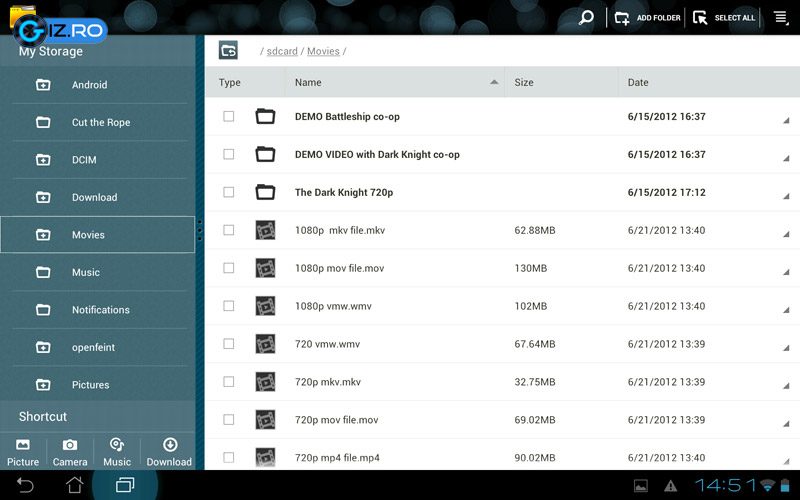Viewport: 800px width, 500px height.
Task: Open the overflow menu icon at top right
Action: [x=781, y=17]
